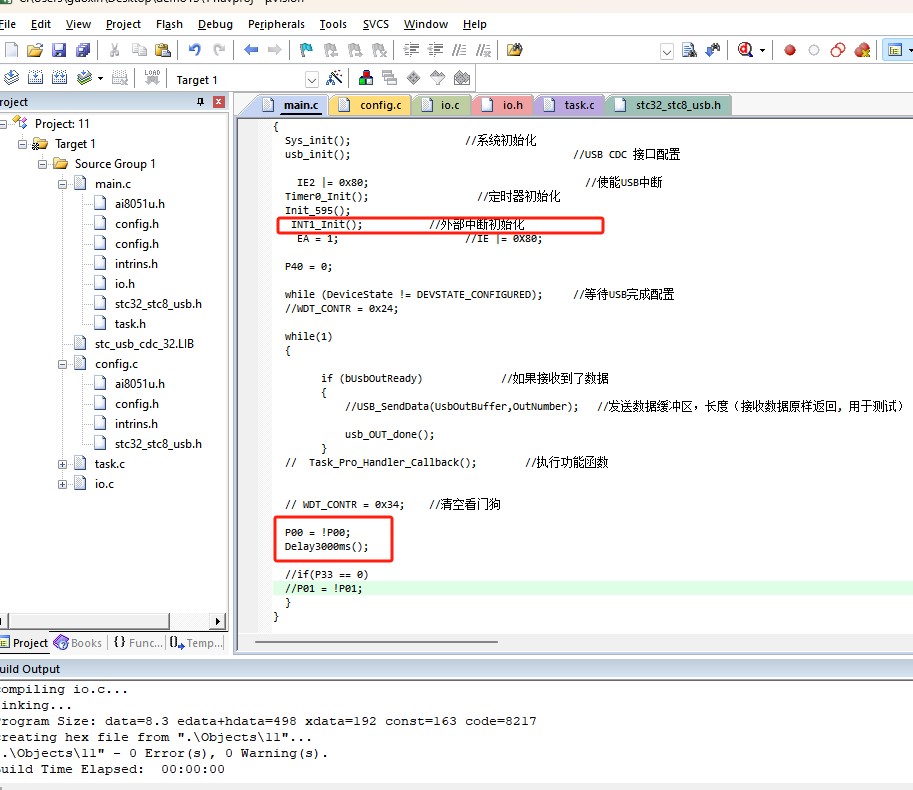Show the Books panel tab
Viewport: 913px width, 790px height.
pos(78,643)
